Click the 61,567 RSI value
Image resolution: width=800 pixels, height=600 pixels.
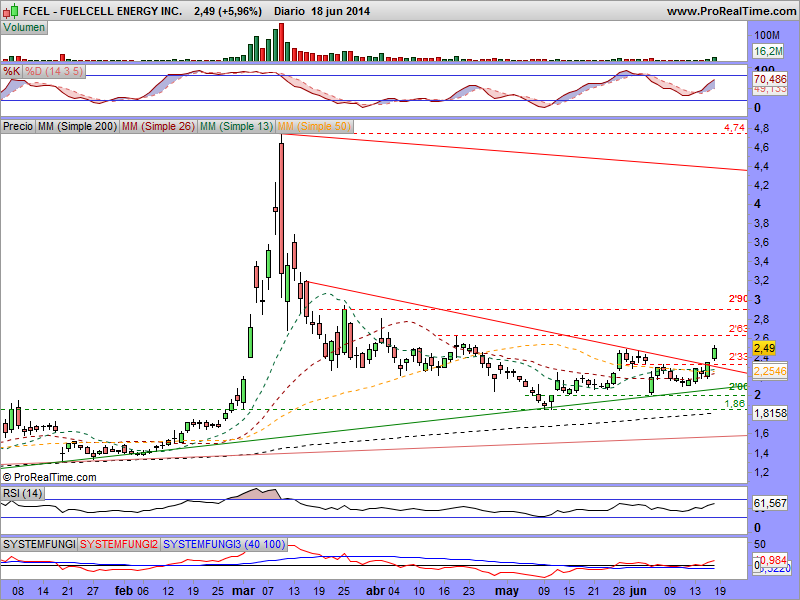[x=770, y=504]
